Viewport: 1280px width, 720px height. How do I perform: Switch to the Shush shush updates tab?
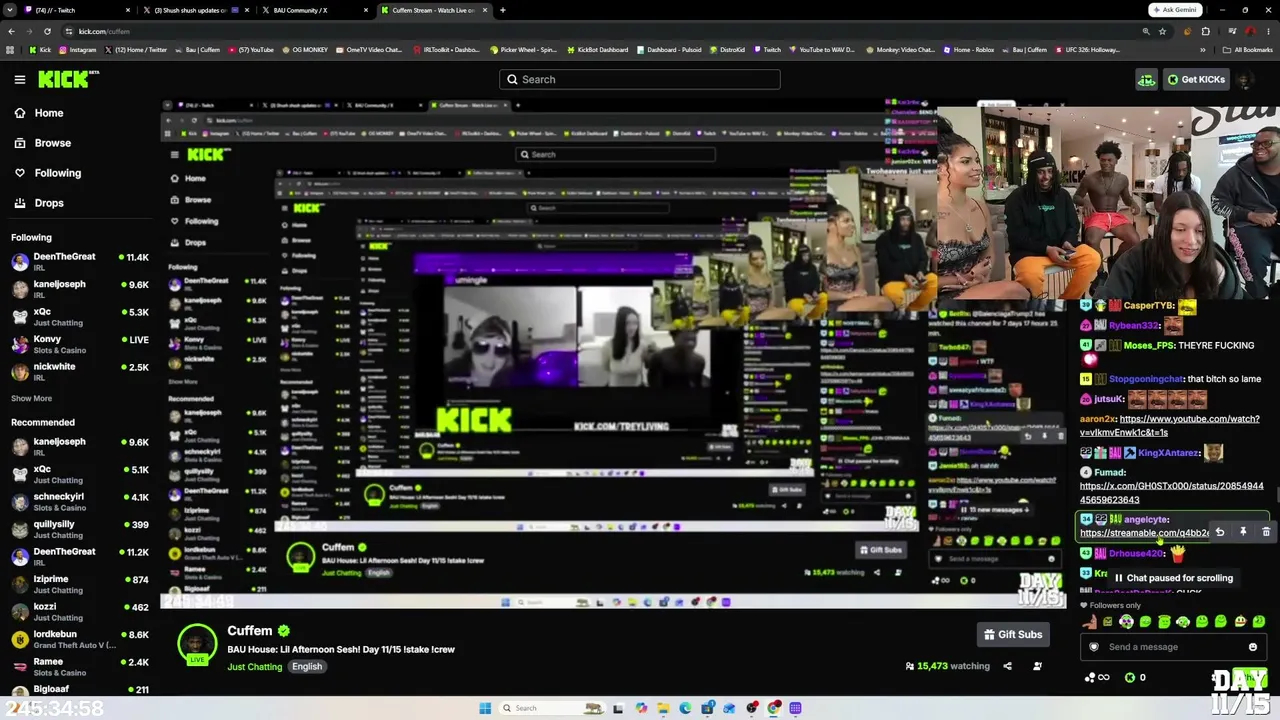[x=196, y=10]
